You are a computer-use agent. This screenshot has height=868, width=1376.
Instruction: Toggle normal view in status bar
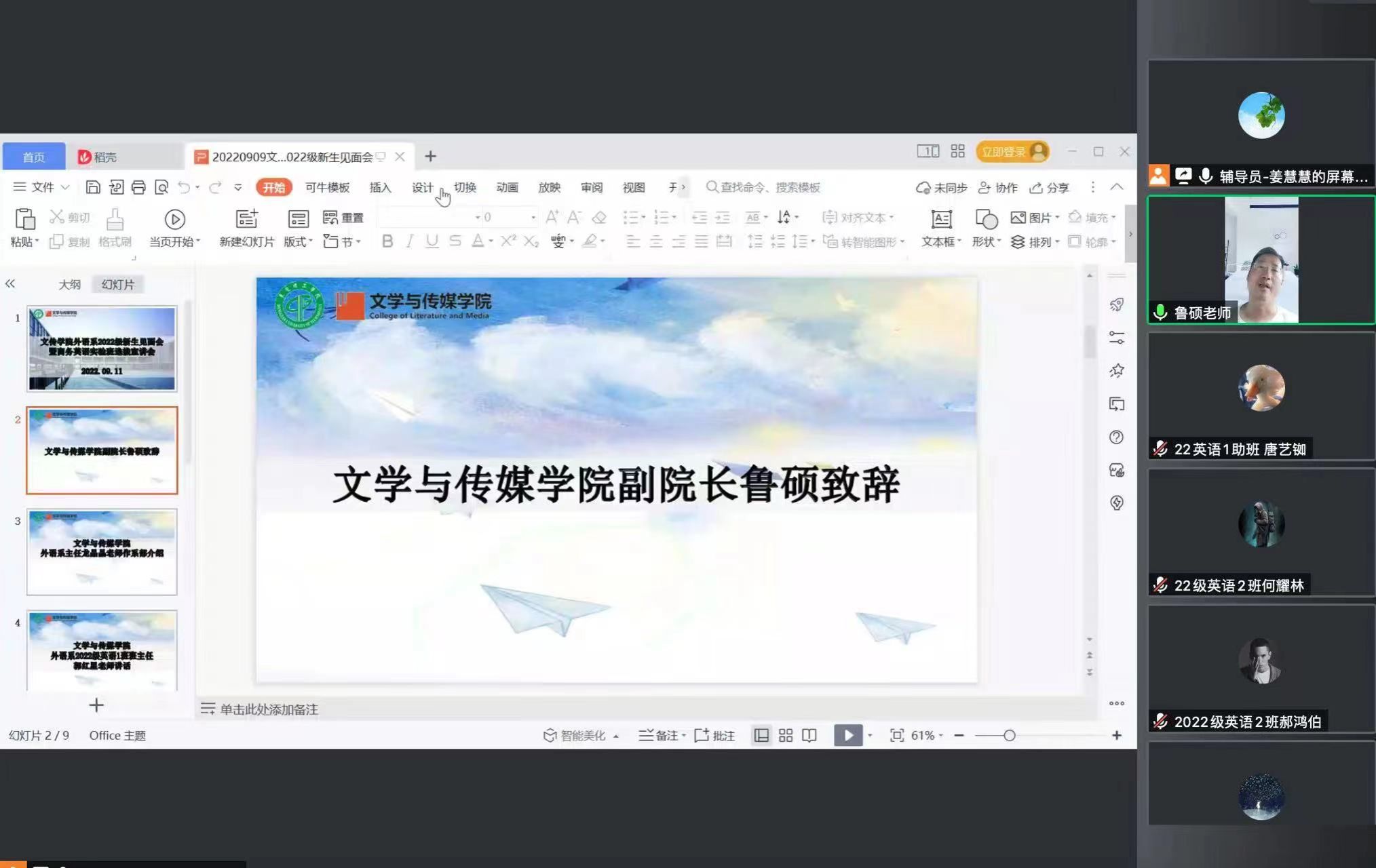tap(761, 735)
